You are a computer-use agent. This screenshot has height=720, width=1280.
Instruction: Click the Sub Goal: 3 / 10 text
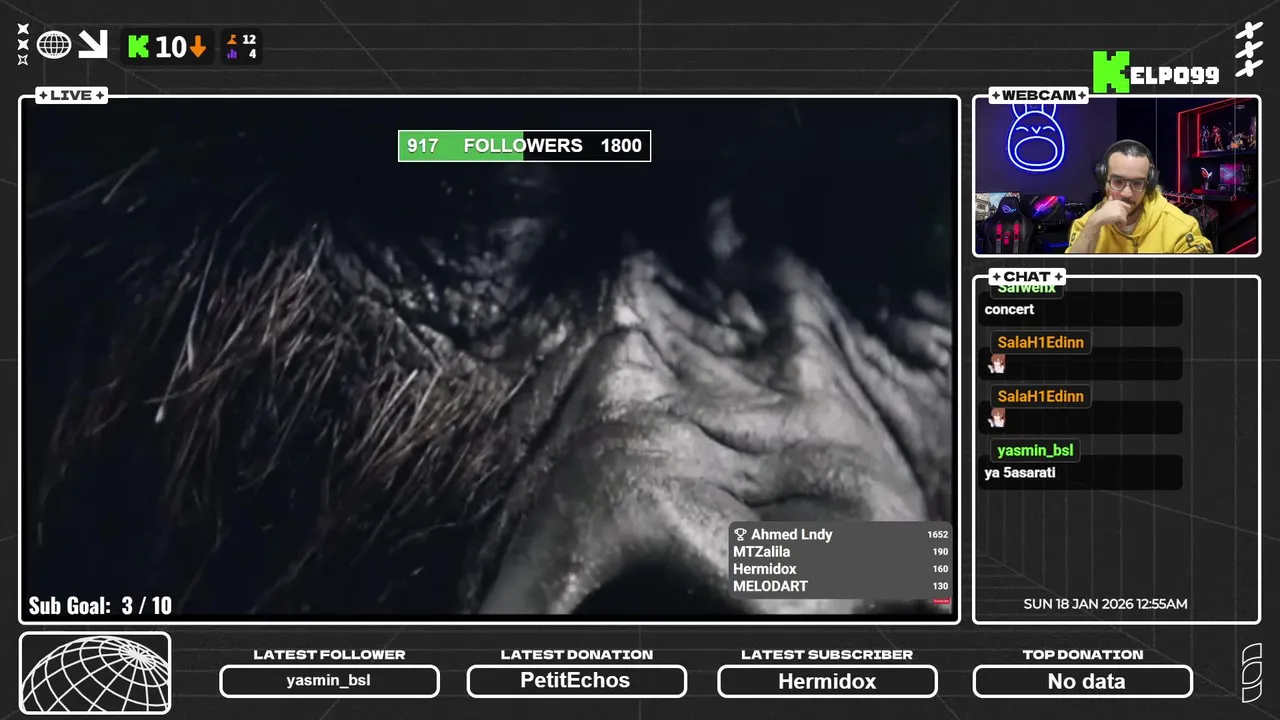click(x=100, y=606)
